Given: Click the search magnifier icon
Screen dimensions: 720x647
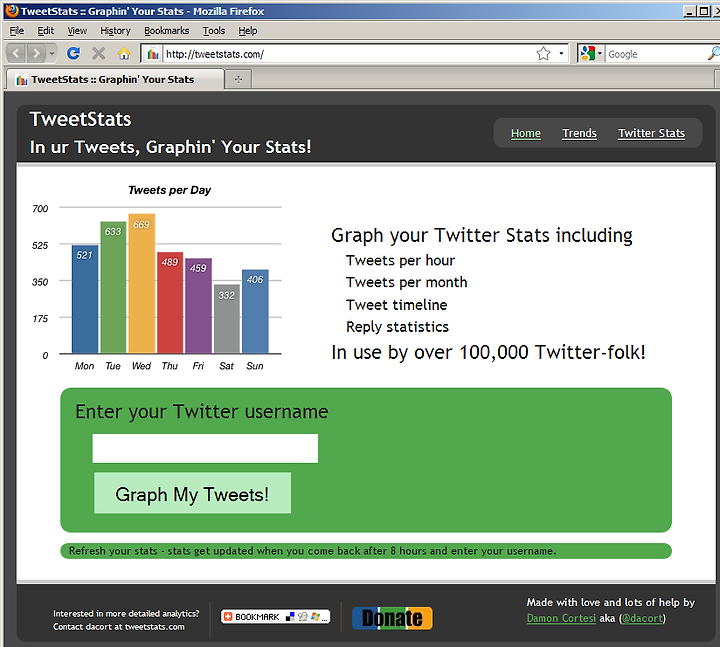Looking at the screenshot, I should [x=714, y=54].
